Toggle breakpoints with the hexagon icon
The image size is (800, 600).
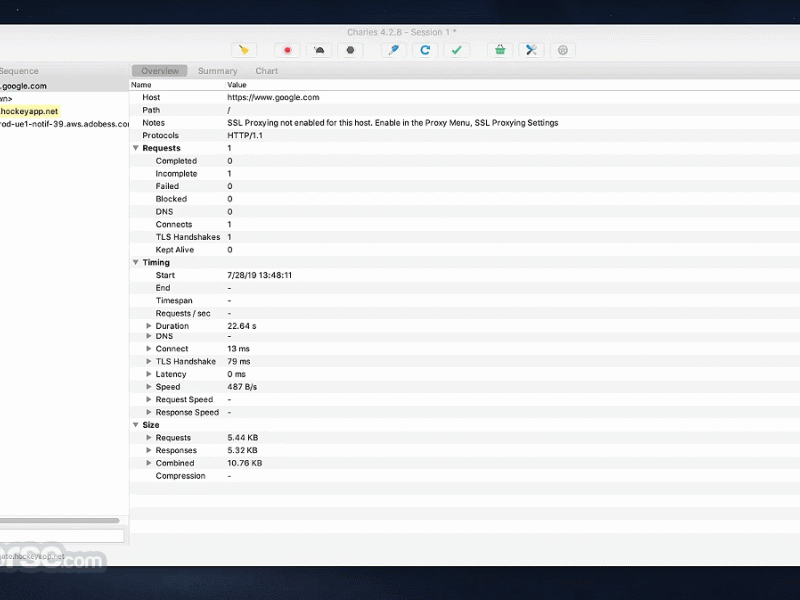[x=351, y=50]
